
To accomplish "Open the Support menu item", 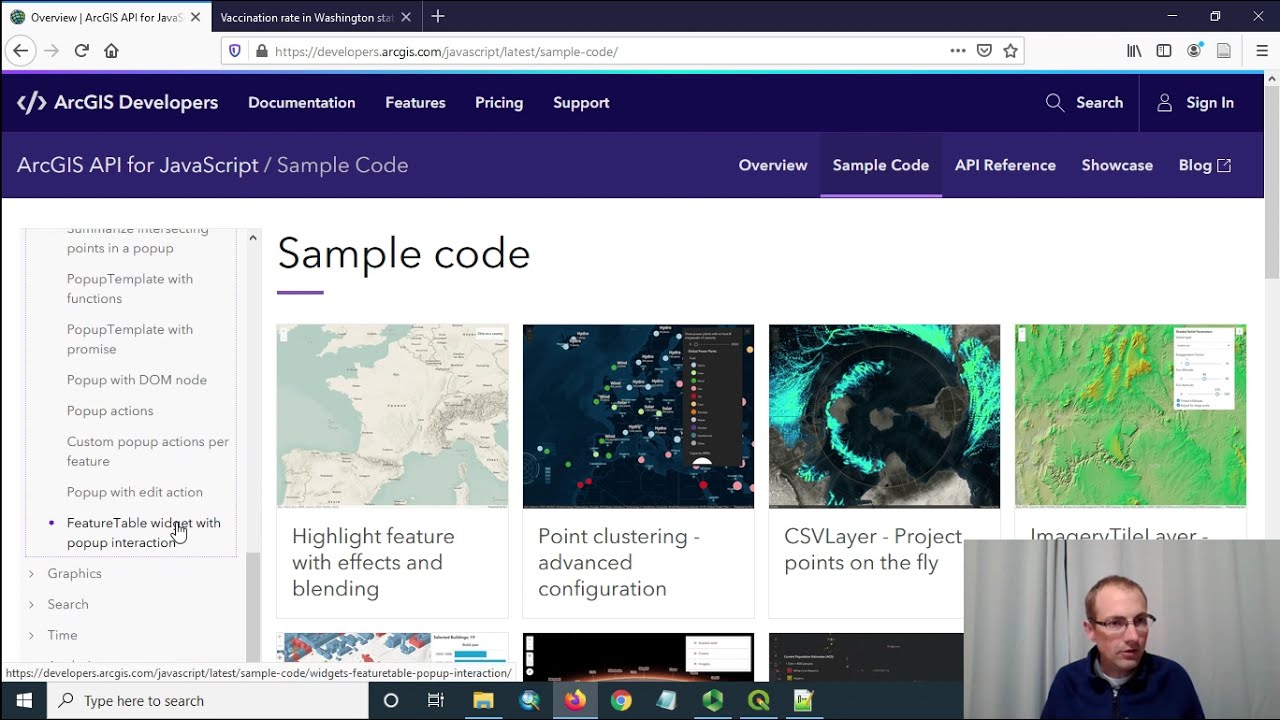I will click(x=581, y=103).
